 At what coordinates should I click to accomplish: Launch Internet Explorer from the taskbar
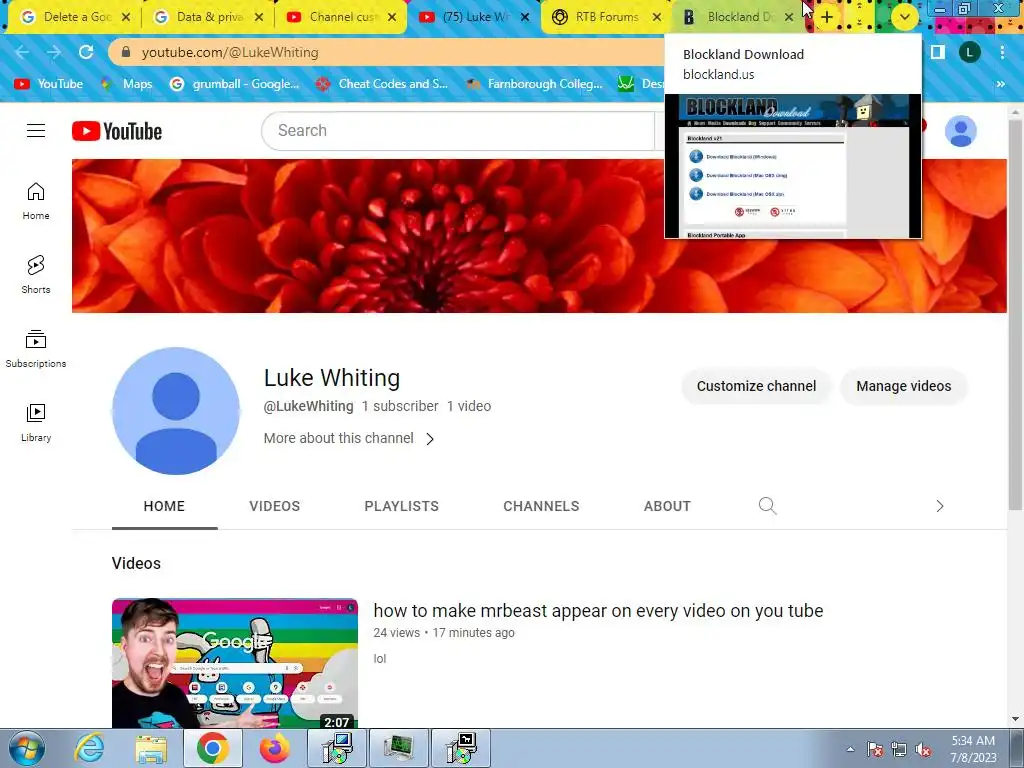89,748
